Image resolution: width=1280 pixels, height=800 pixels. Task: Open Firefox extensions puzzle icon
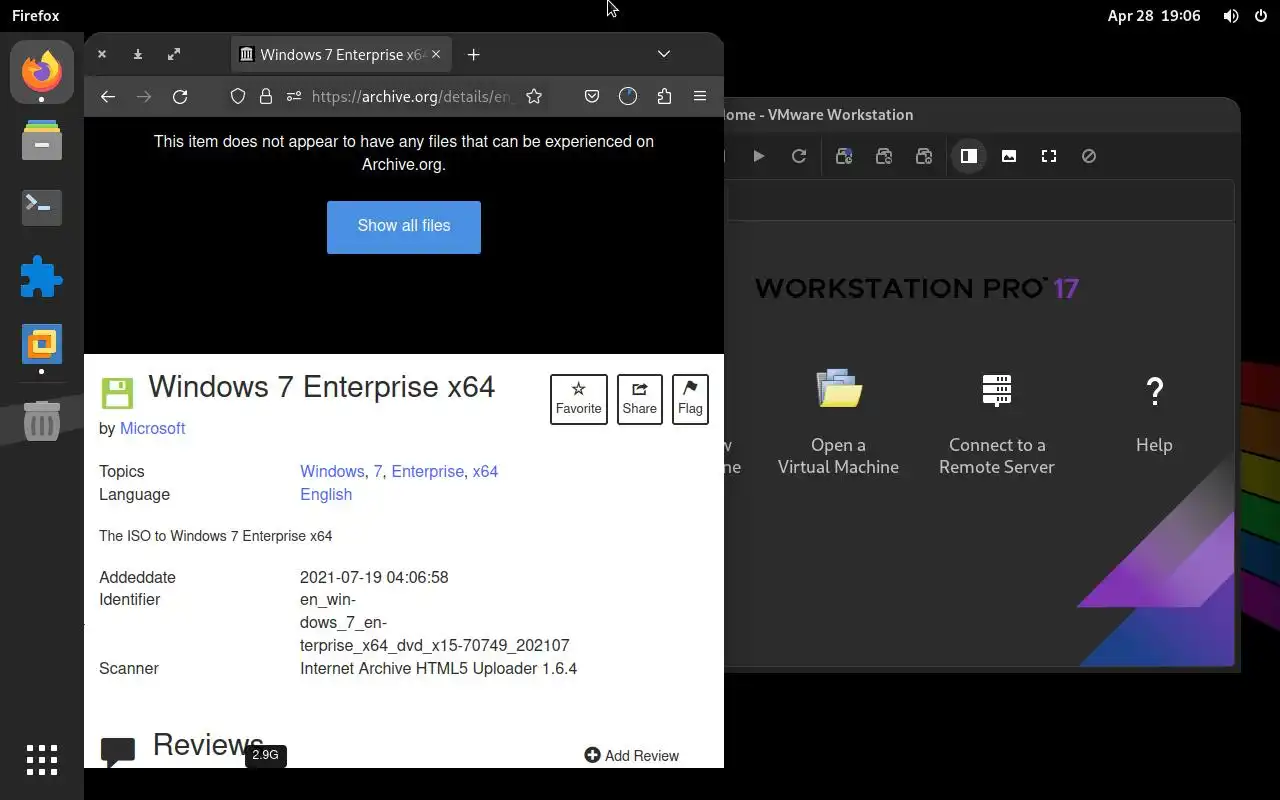pos(664,96)
